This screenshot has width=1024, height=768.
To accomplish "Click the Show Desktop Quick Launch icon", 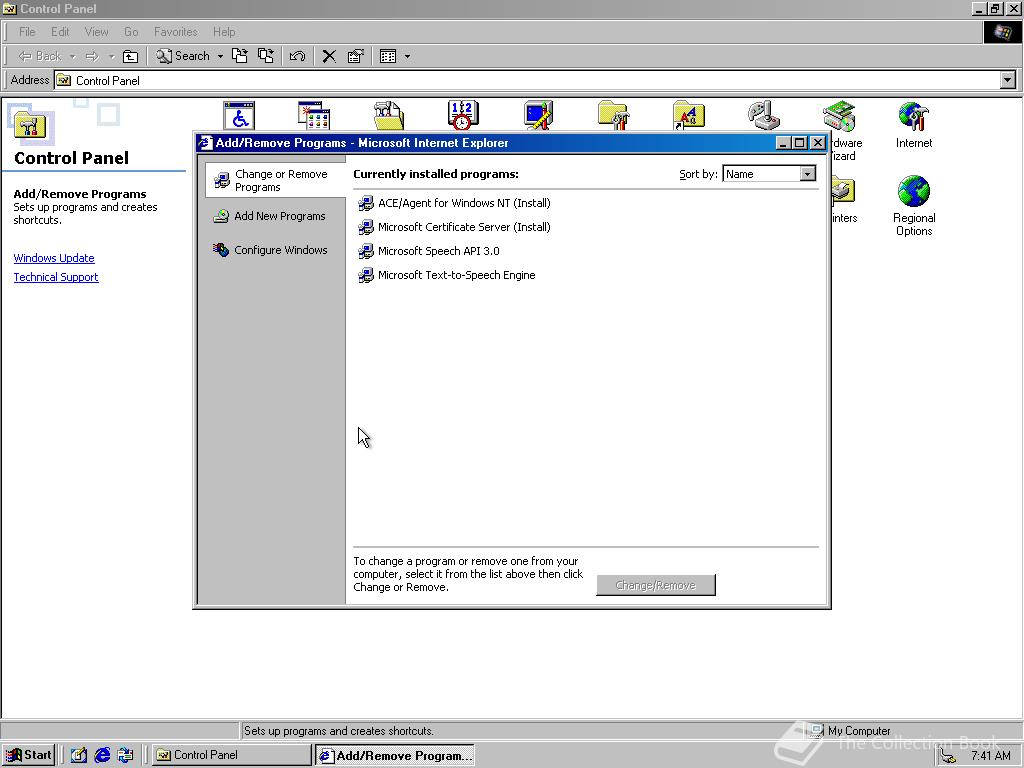I will (78, 755).
